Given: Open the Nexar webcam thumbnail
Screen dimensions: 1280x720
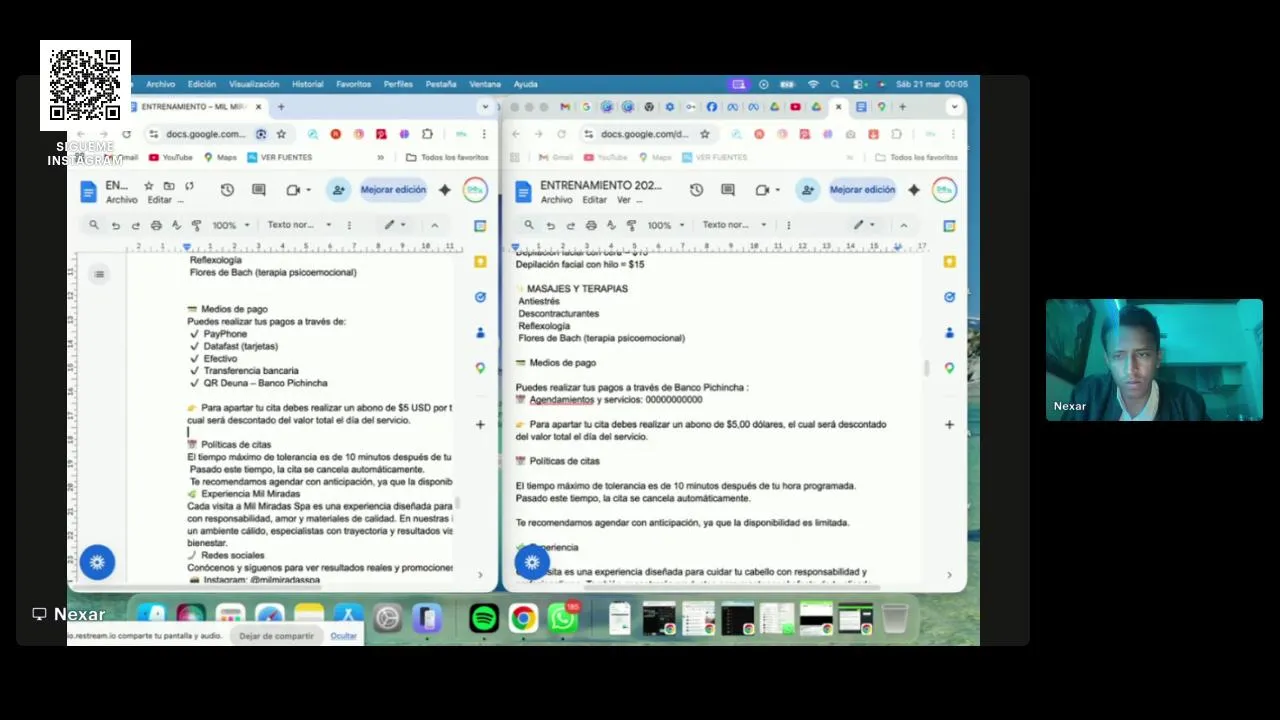Looking at the screenshot, I should [x=1154, y=360].
